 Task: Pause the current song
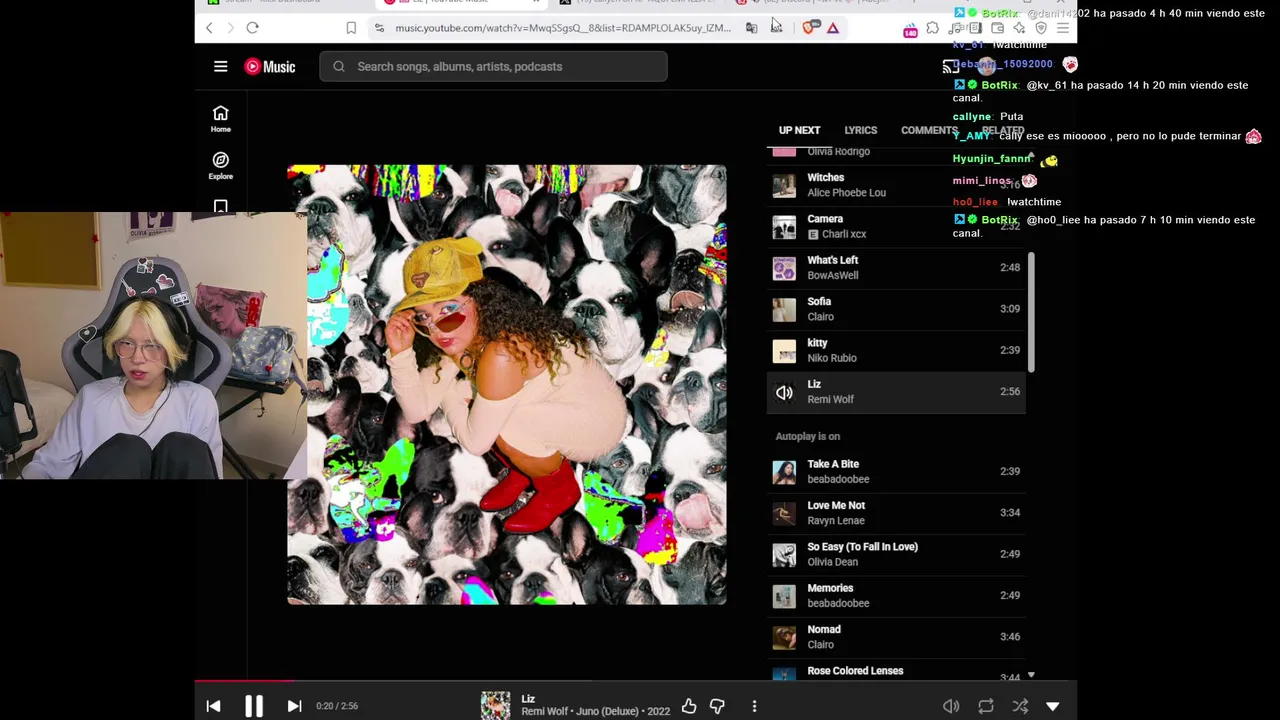[x=253, y=706]
